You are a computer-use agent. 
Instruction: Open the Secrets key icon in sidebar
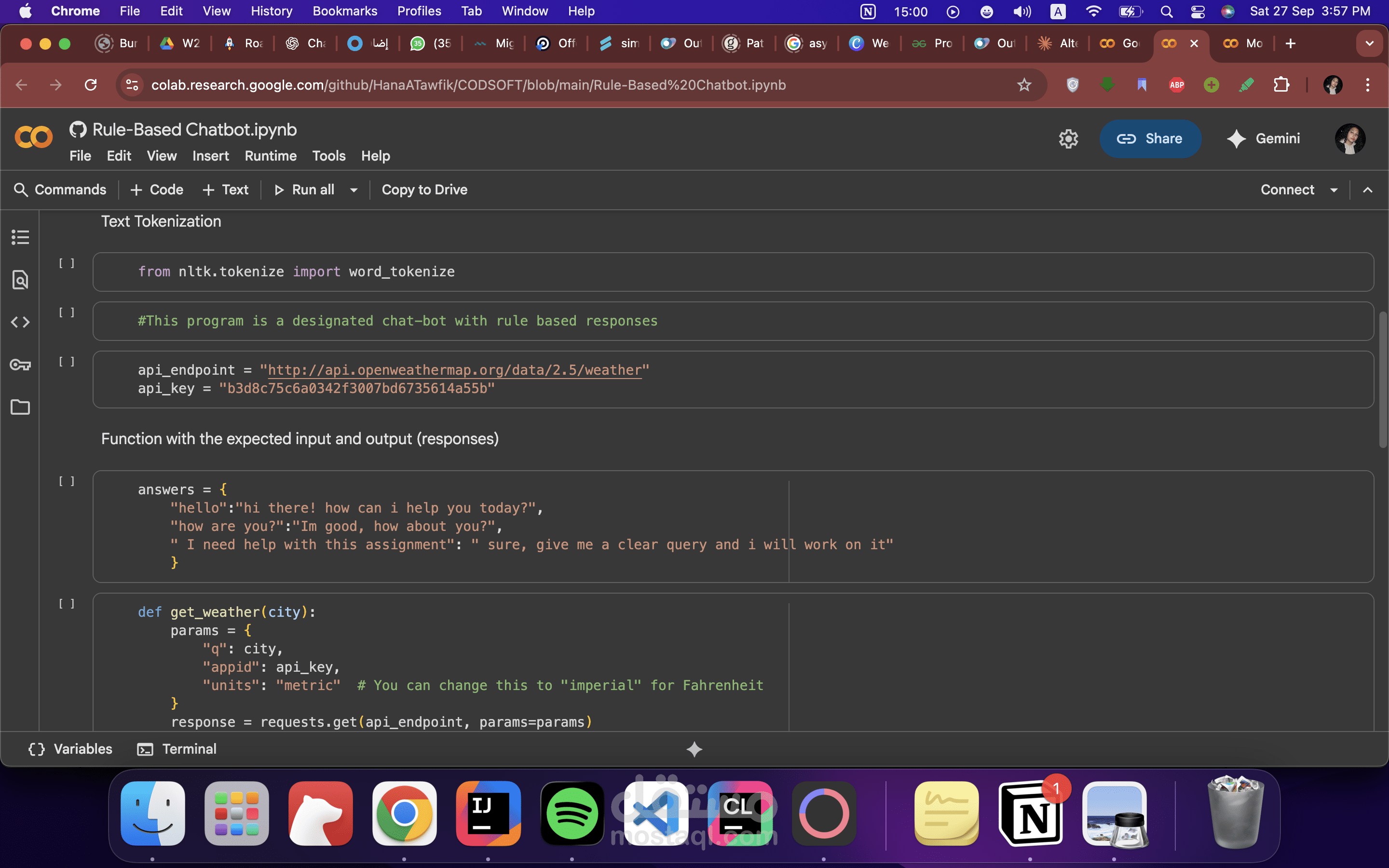point(20,365)
